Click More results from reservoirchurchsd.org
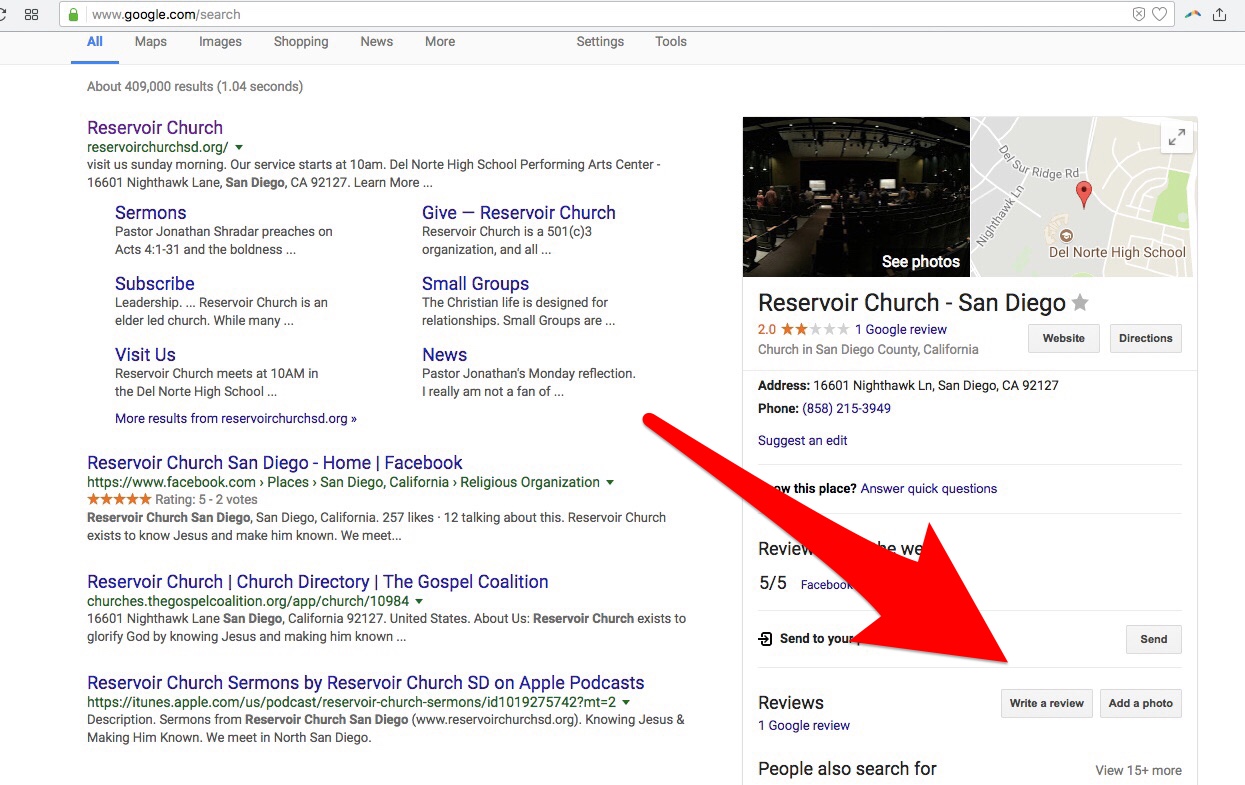 pos(236,419)
